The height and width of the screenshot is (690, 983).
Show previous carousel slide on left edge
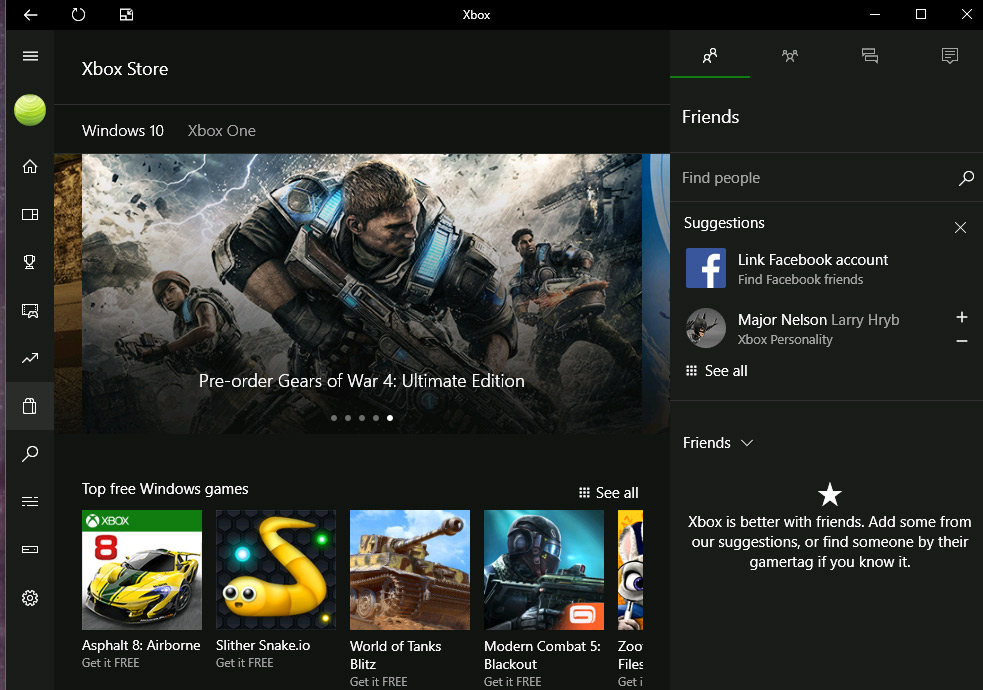(x=68, y=294)
